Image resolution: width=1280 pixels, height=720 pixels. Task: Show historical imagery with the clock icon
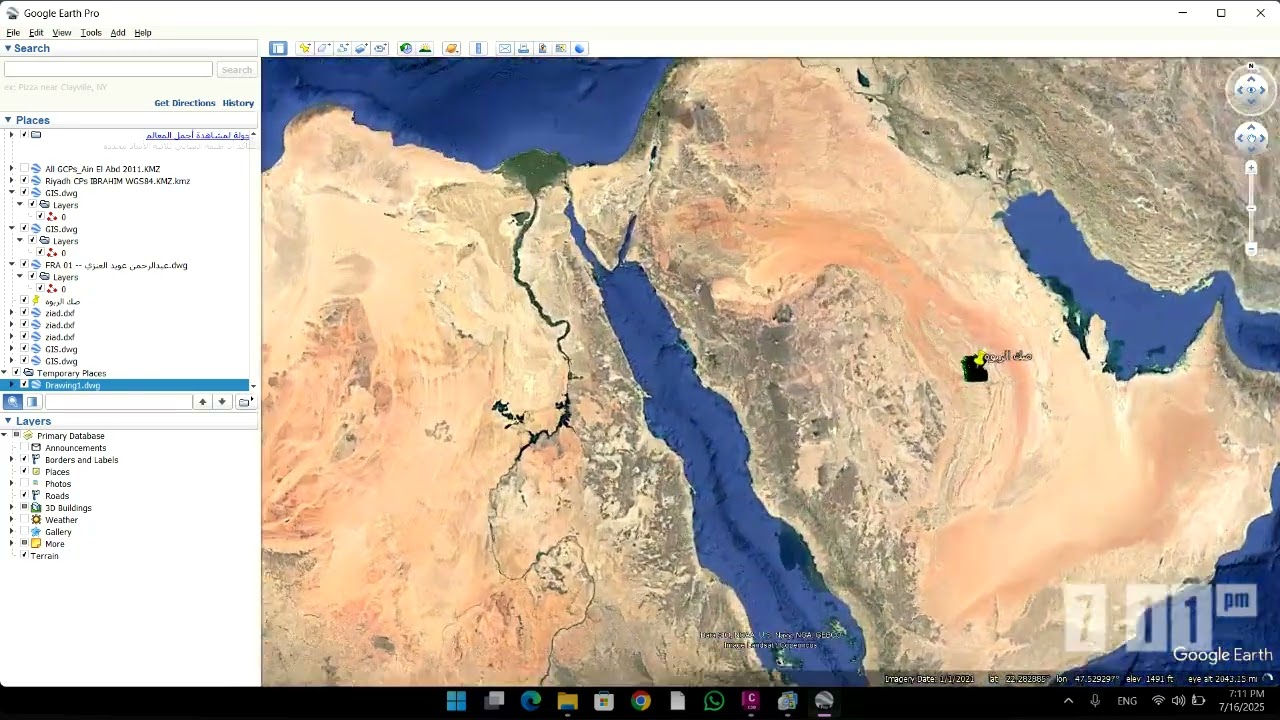tap(405, 48)
